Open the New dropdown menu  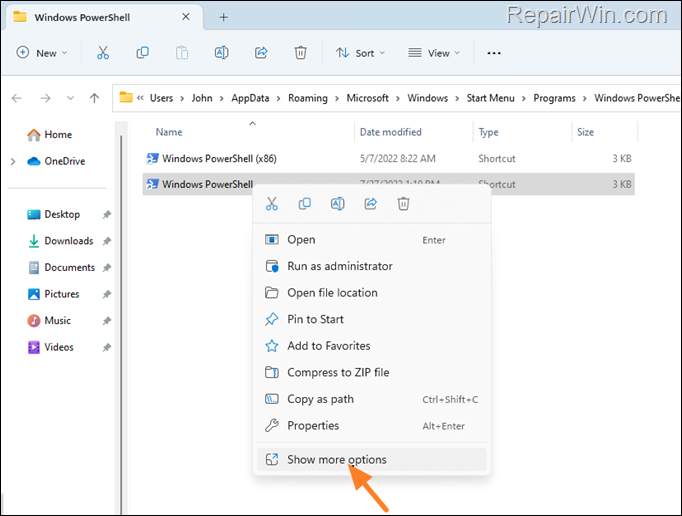pos(42,53)
